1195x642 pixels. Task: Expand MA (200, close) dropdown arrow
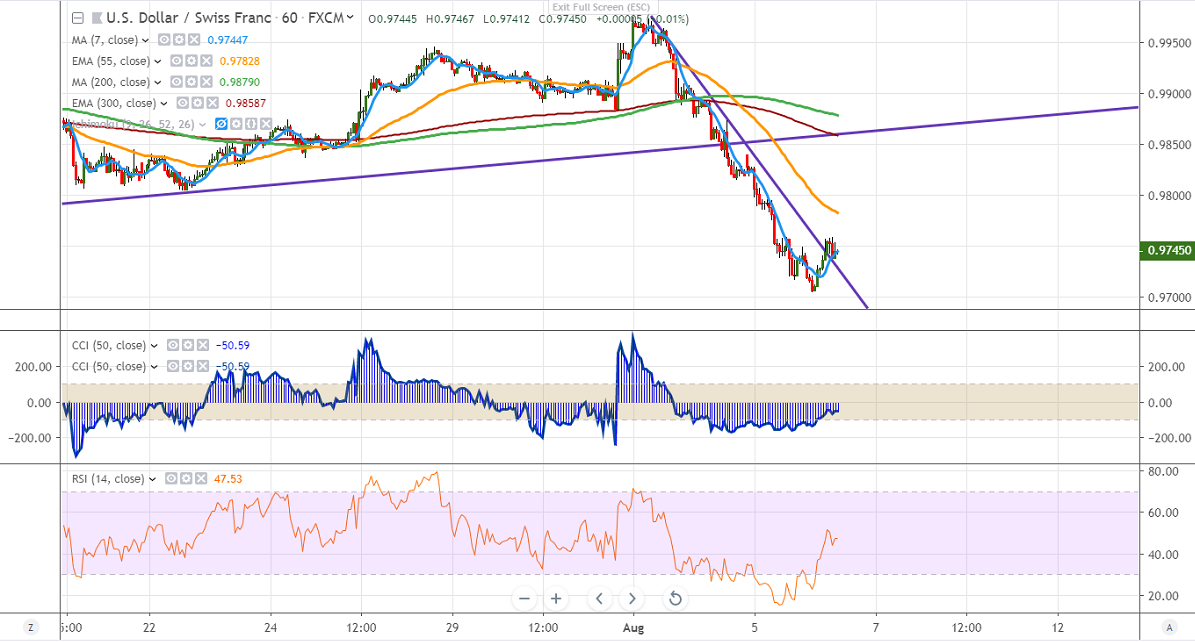(x=158, y=82)
